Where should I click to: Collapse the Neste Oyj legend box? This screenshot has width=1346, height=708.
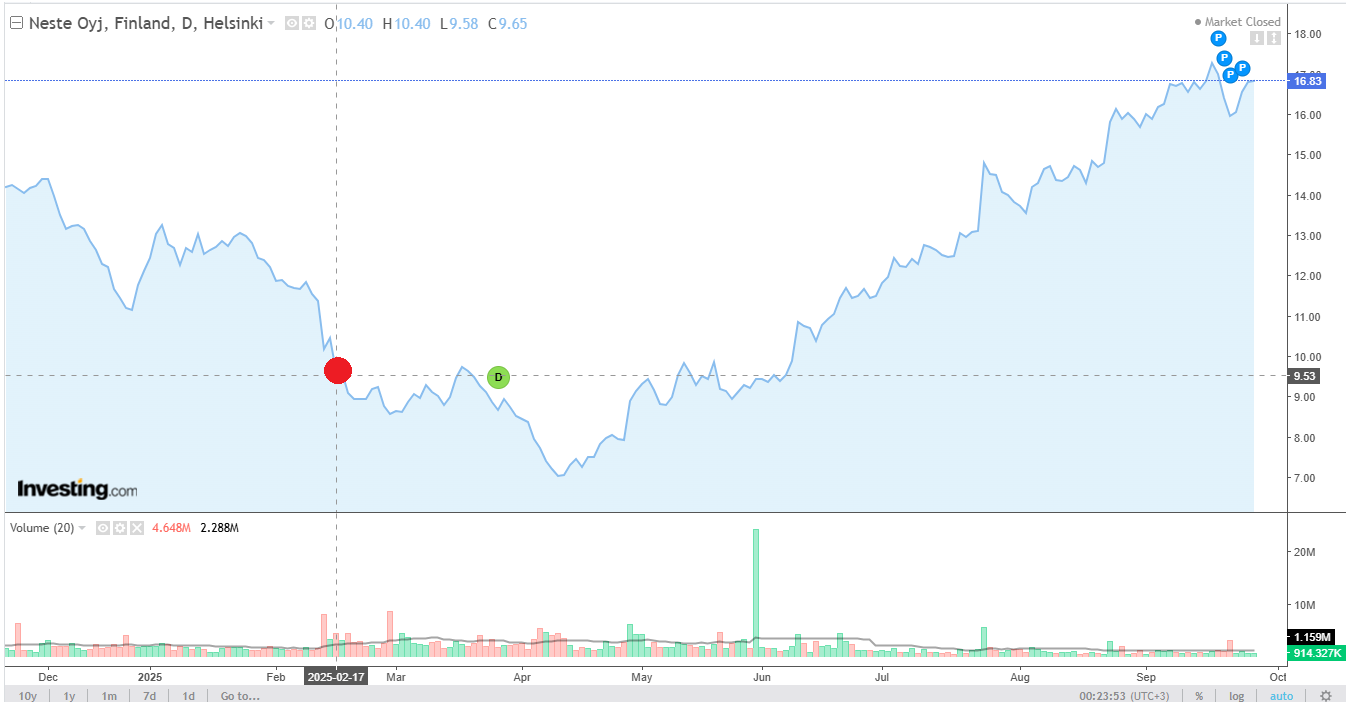coord(15,23)
